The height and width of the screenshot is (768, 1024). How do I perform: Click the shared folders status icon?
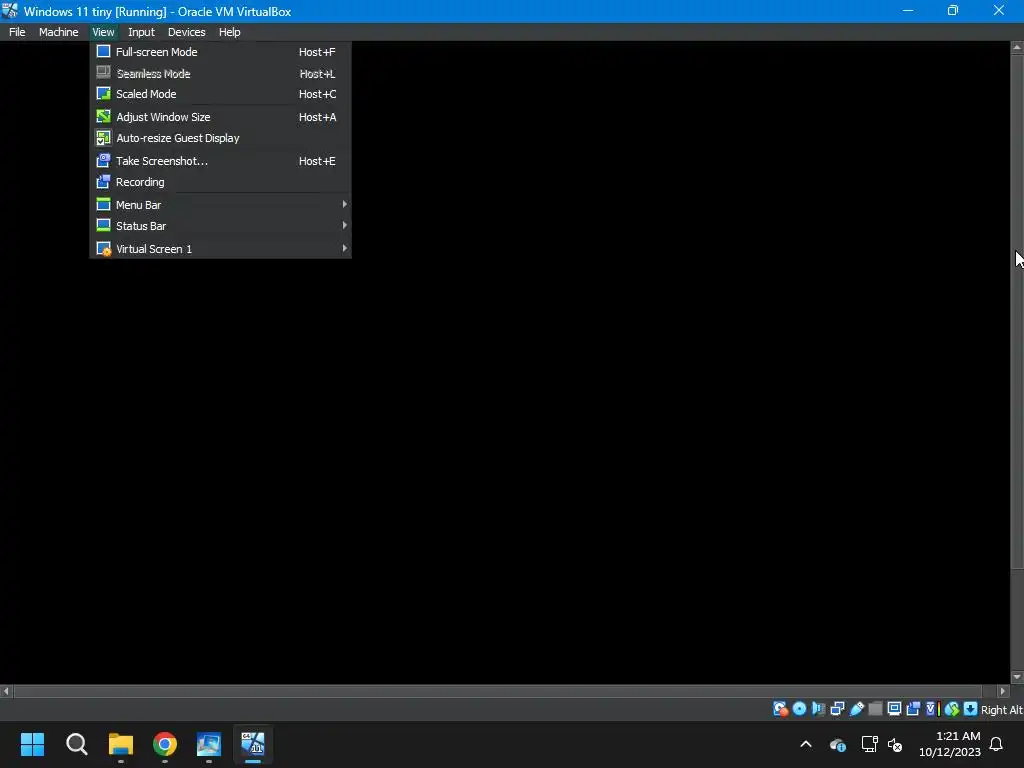(875, 709)
